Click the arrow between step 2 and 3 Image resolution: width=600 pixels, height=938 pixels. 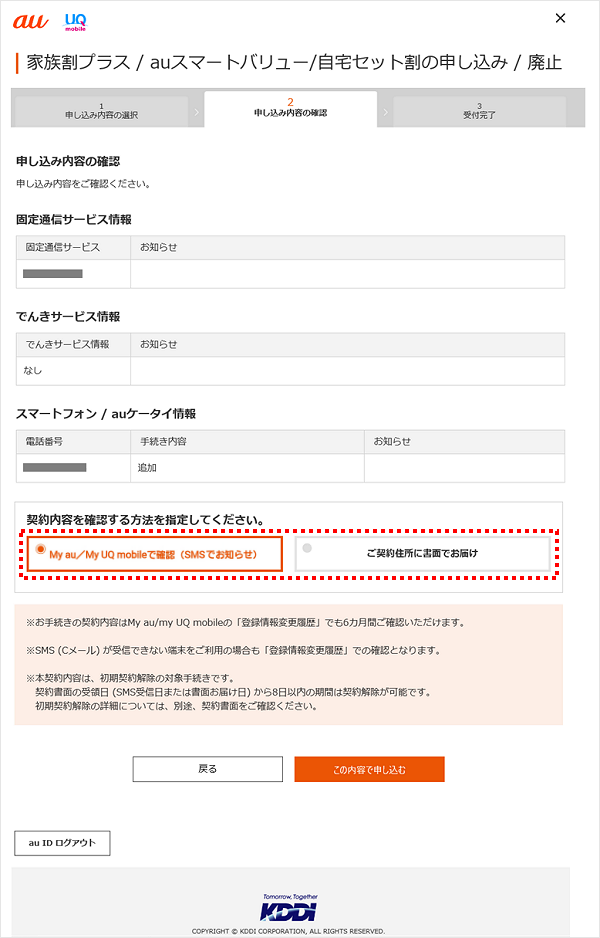pyautogui.click(x=385, y=112)
